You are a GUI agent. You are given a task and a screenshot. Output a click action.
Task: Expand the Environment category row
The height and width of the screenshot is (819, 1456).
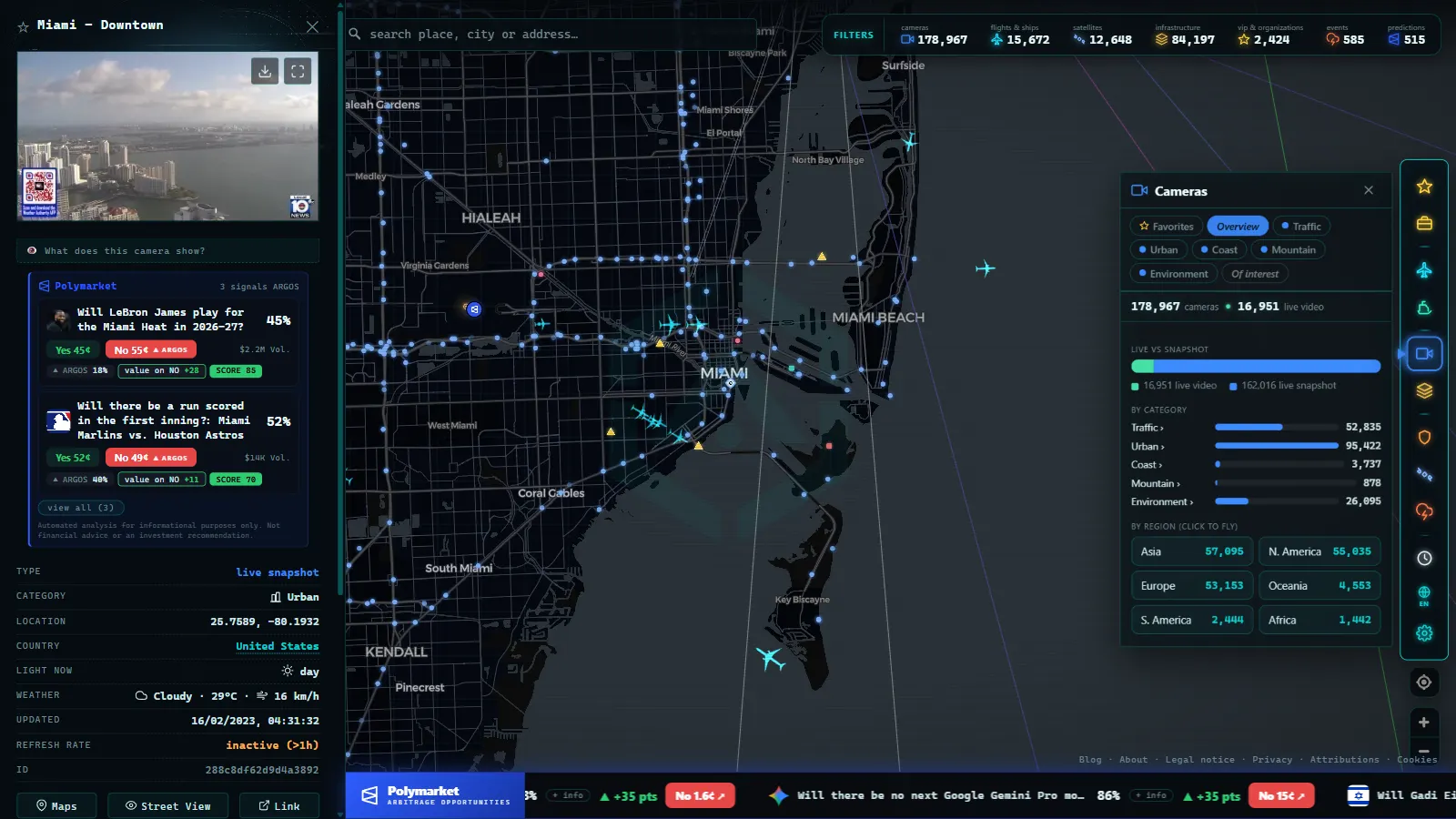coord(1256,501)
